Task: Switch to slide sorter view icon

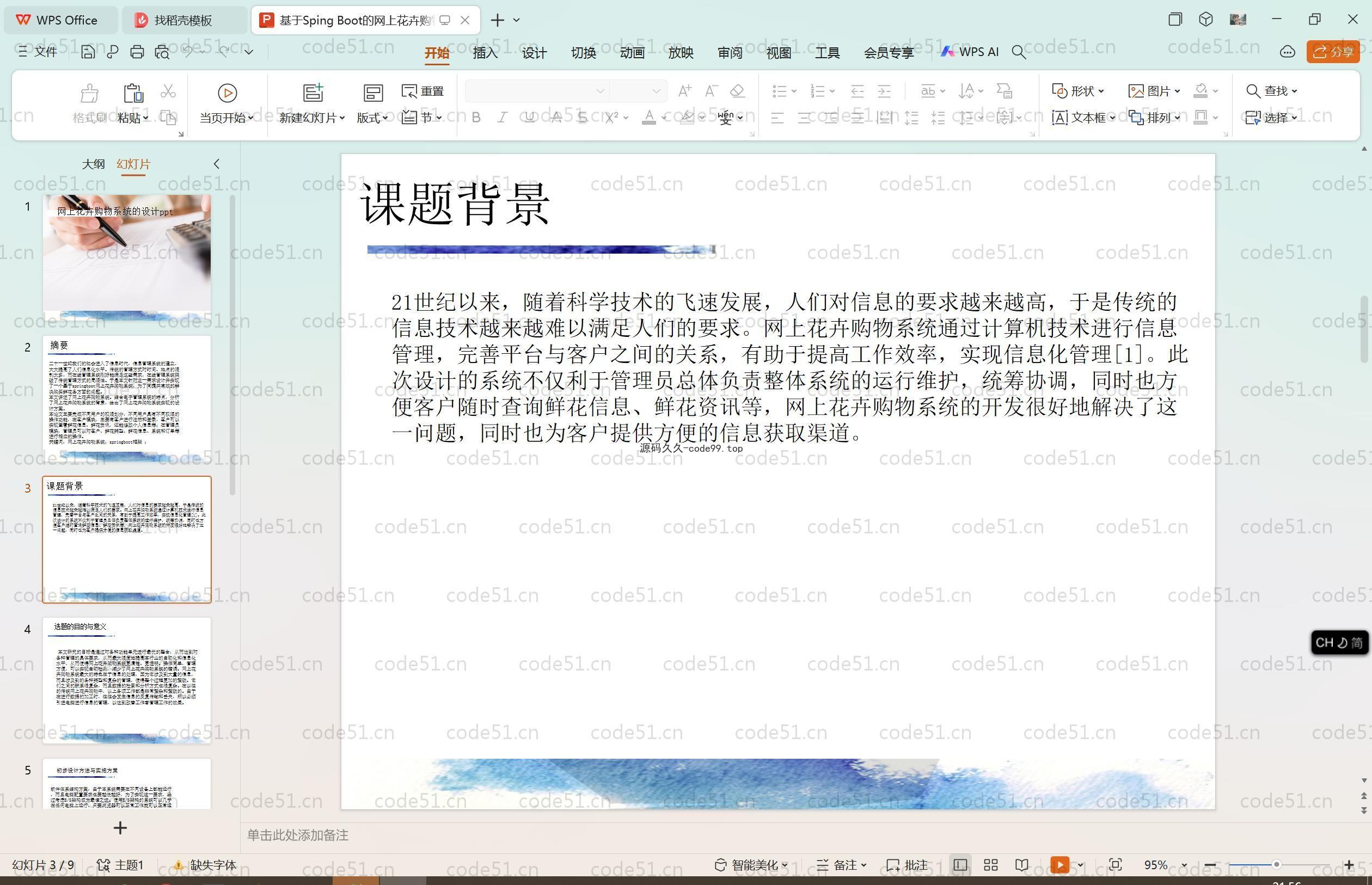Action: click(x=990, y=865)
